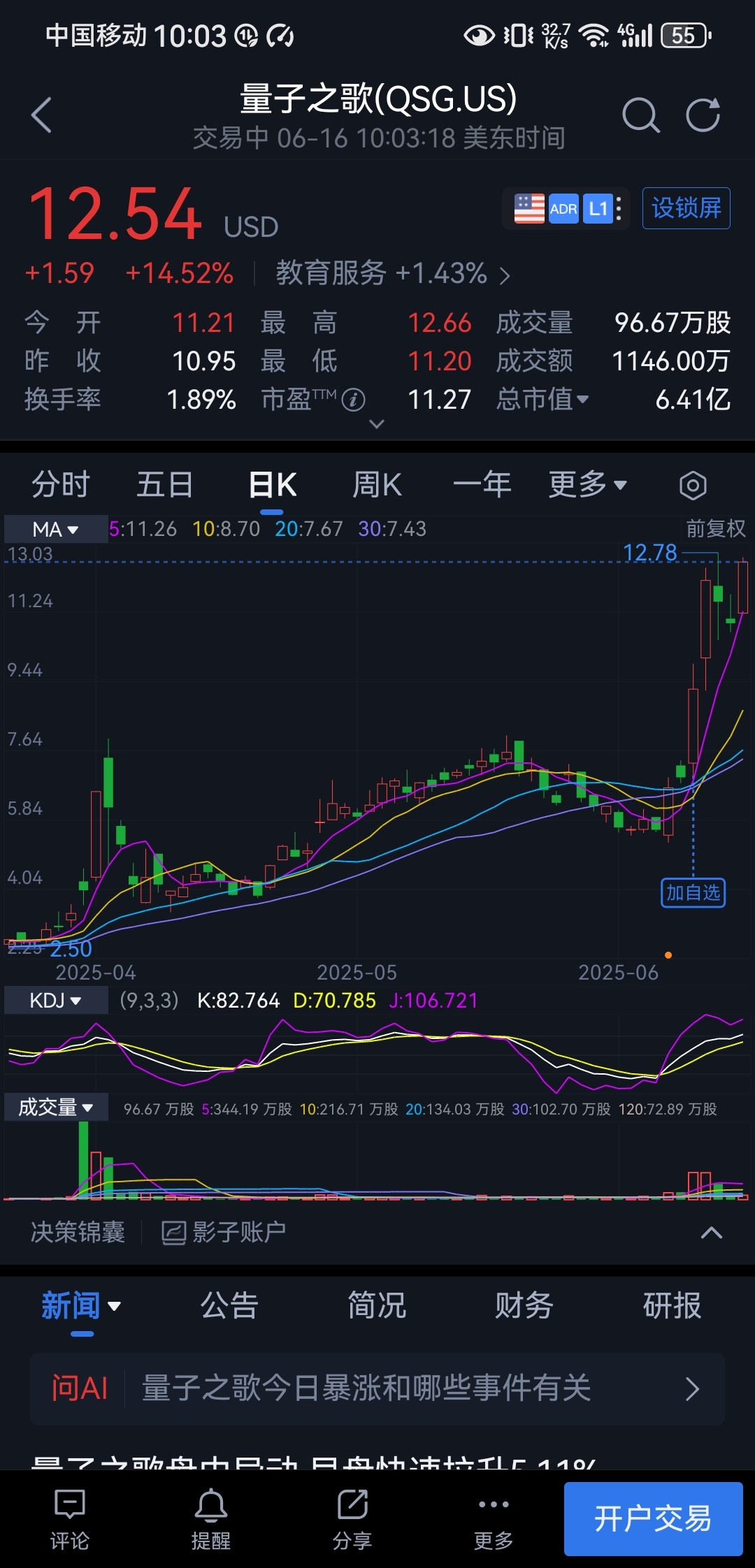The height and width of the screenshot is (1568, 755).
Task: Open the three-dot menu beside L1
Action: tap(619, 209)
